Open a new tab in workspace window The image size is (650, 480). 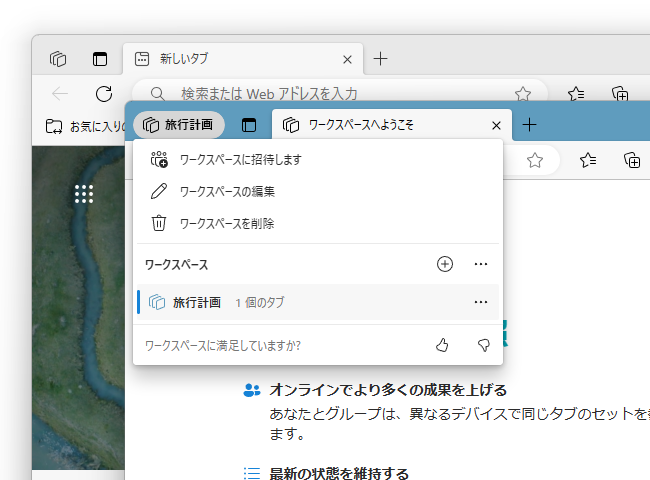pyautogui.click(x=529, y=125)
